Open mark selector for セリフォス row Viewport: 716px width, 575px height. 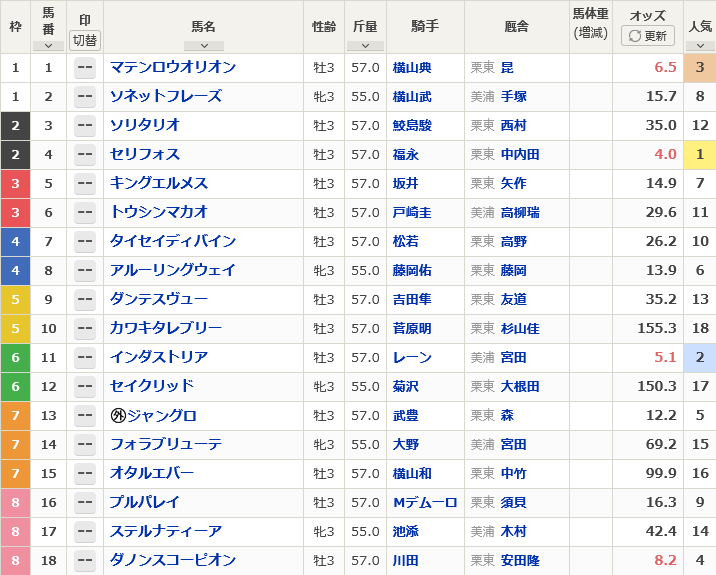coord(85,154)
